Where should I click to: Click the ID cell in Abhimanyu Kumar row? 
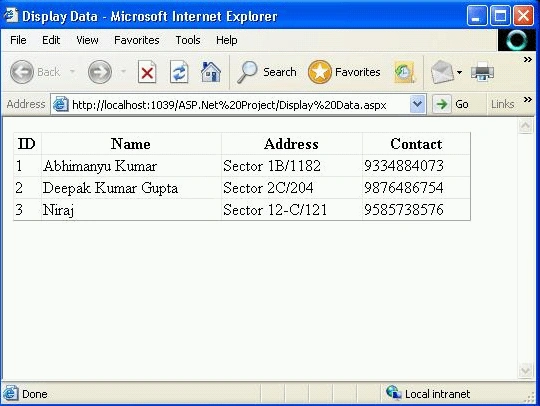27,166
